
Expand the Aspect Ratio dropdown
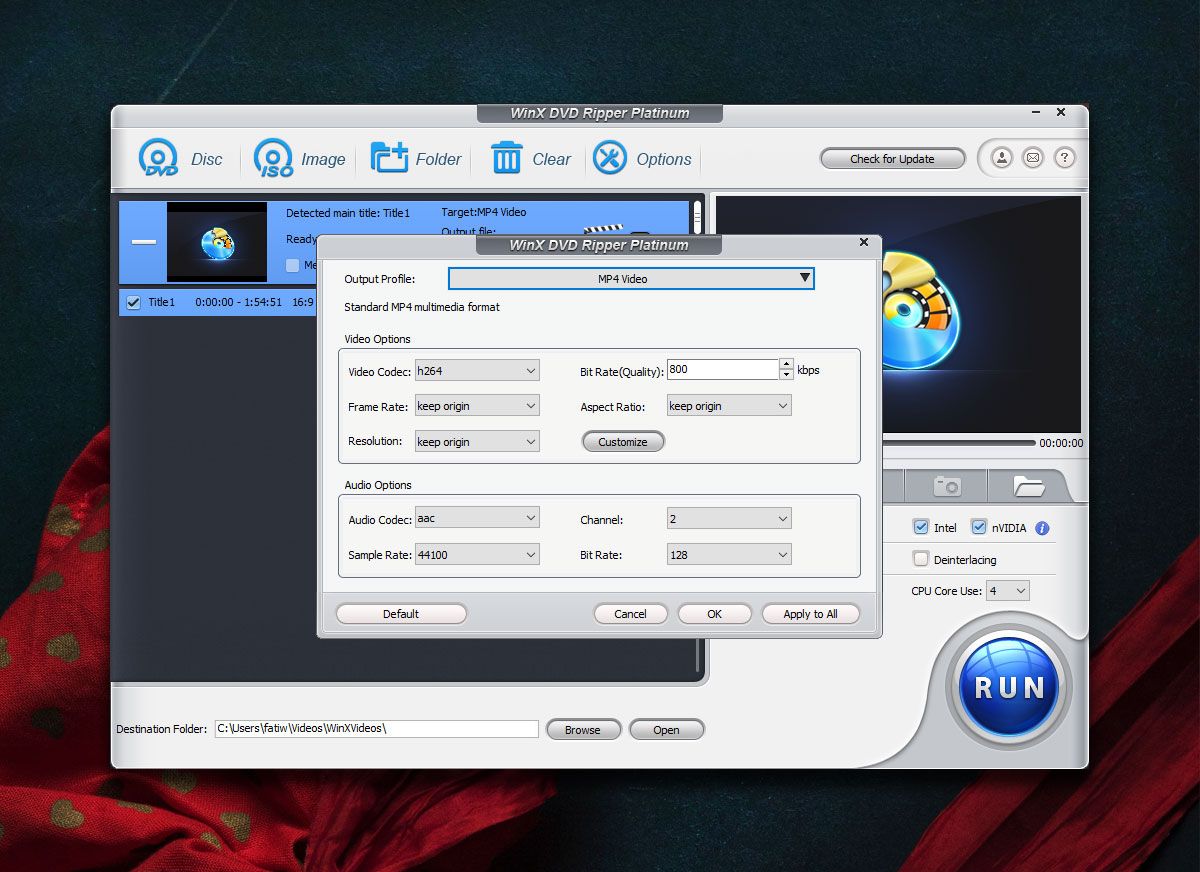(x=729, y=405)
